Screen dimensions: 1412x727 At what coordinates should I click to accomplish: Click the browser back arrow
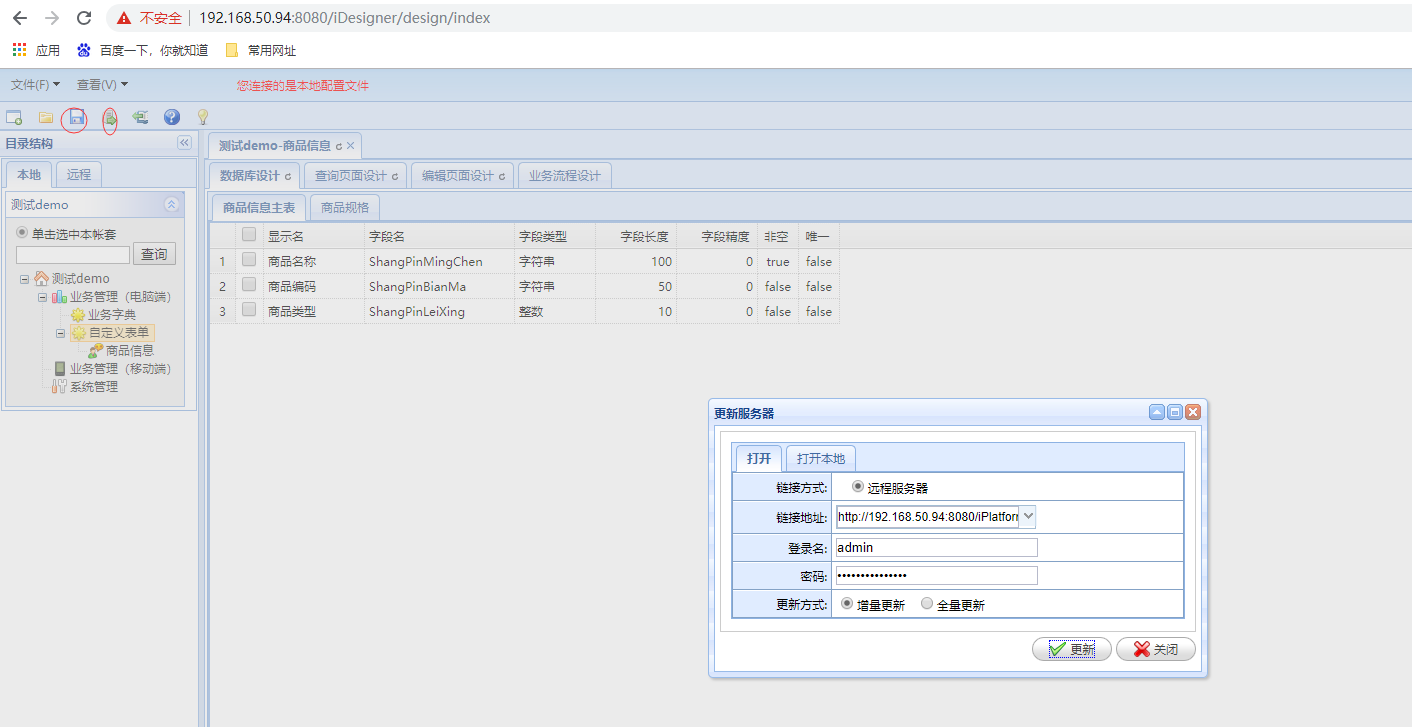(20, 18)
